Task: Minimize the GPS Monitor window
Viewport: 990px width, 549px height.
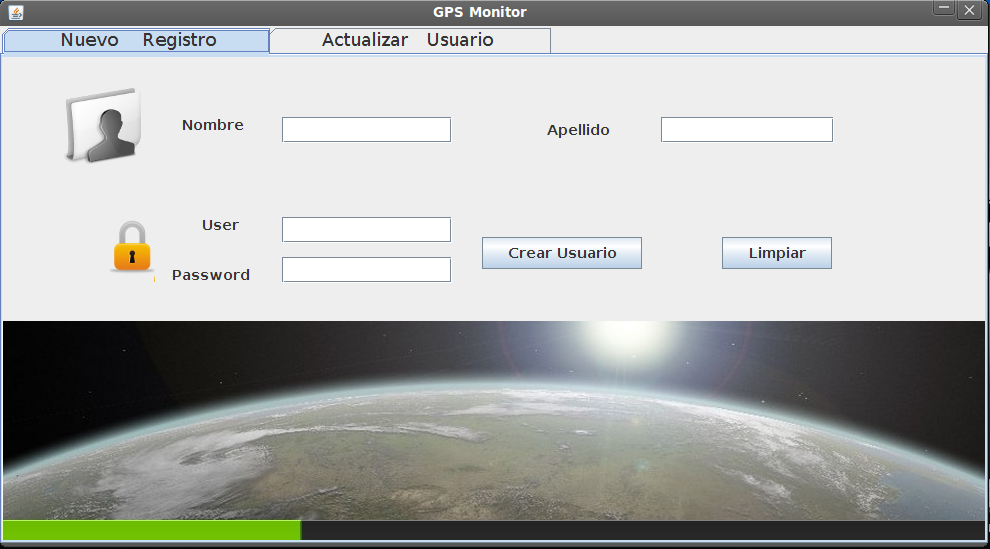Action: coord(944,9)
